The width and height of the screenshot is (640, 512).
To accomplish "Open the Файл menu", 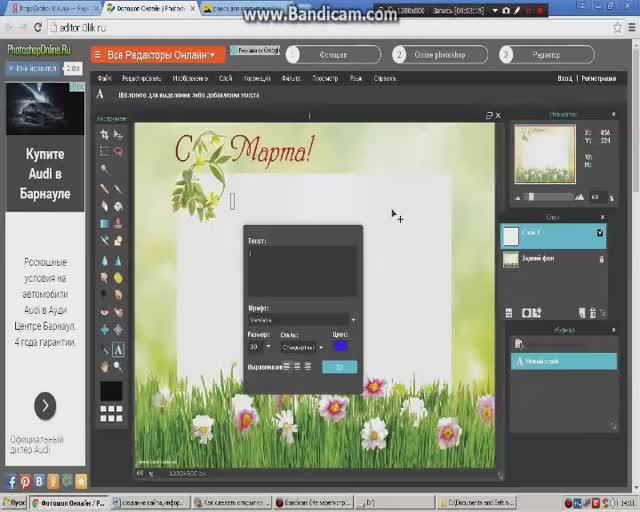I will pos(104,78).
